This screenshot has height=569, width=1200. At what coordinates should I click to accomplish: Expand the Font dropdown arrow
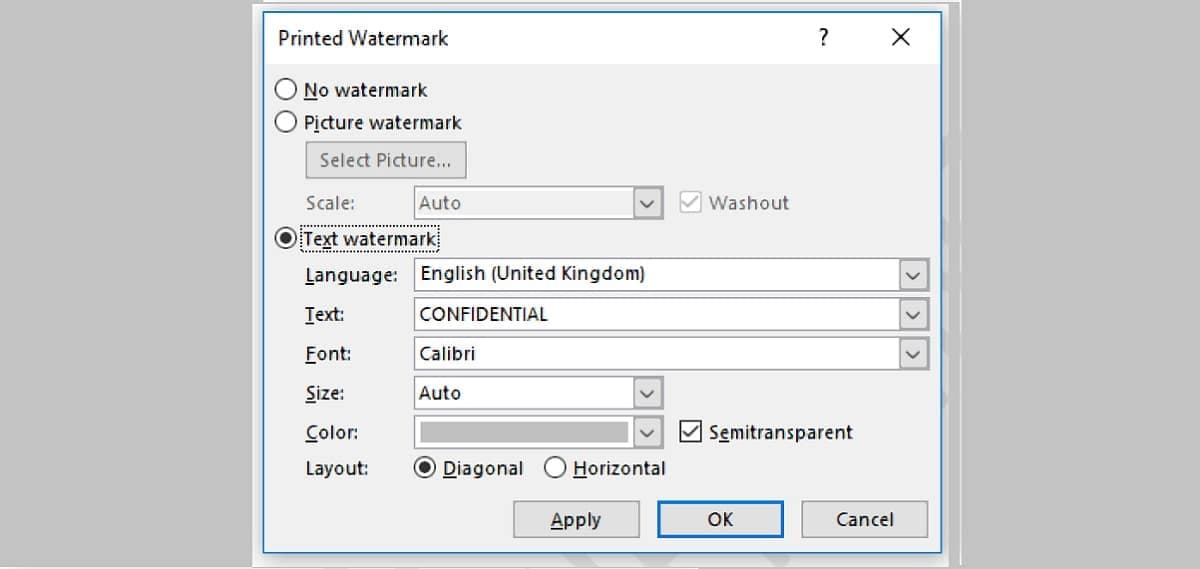pyautogui.click(x=912, y=353)
